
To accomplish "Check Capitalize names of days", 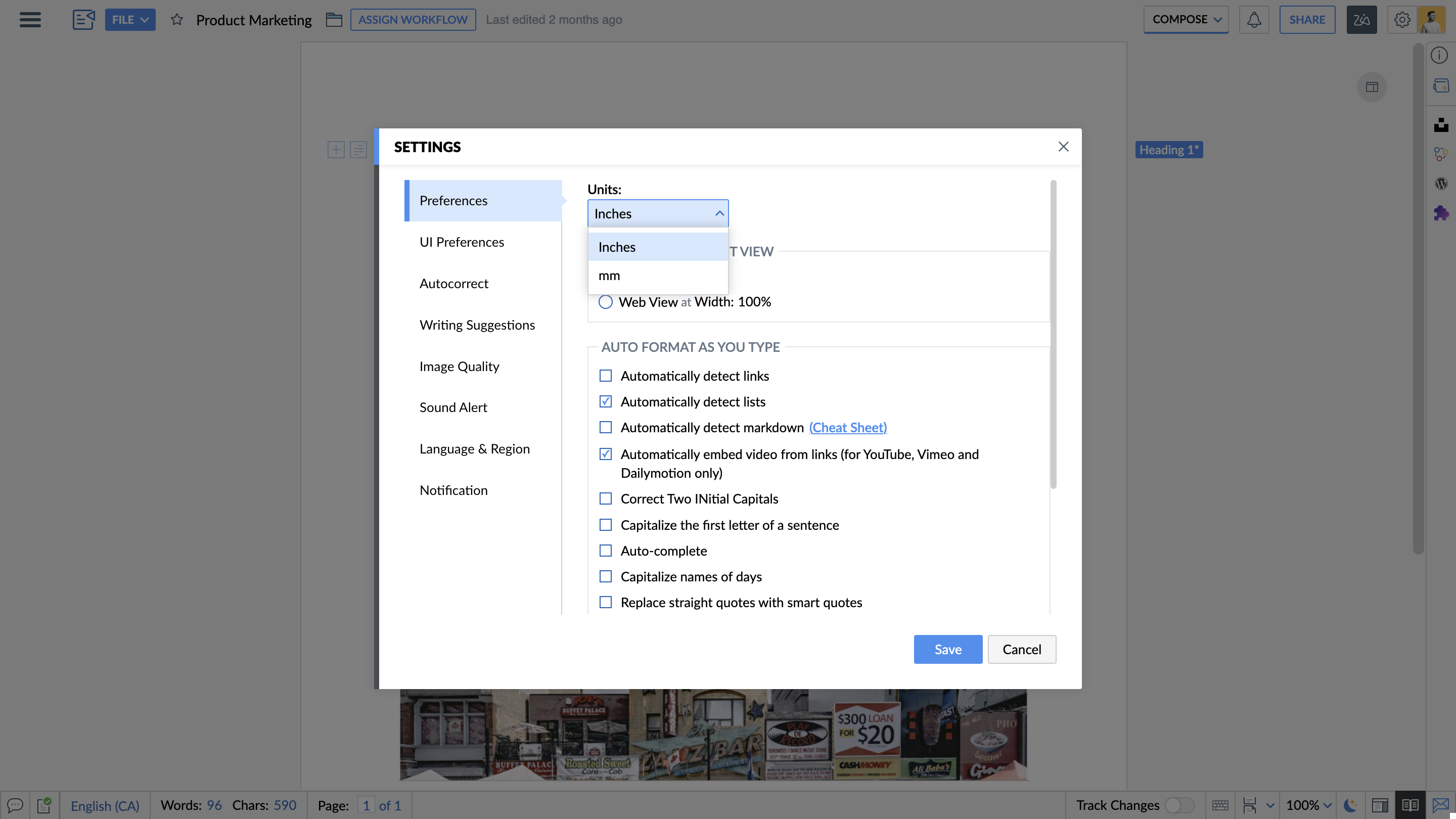I will click(605, 576).
